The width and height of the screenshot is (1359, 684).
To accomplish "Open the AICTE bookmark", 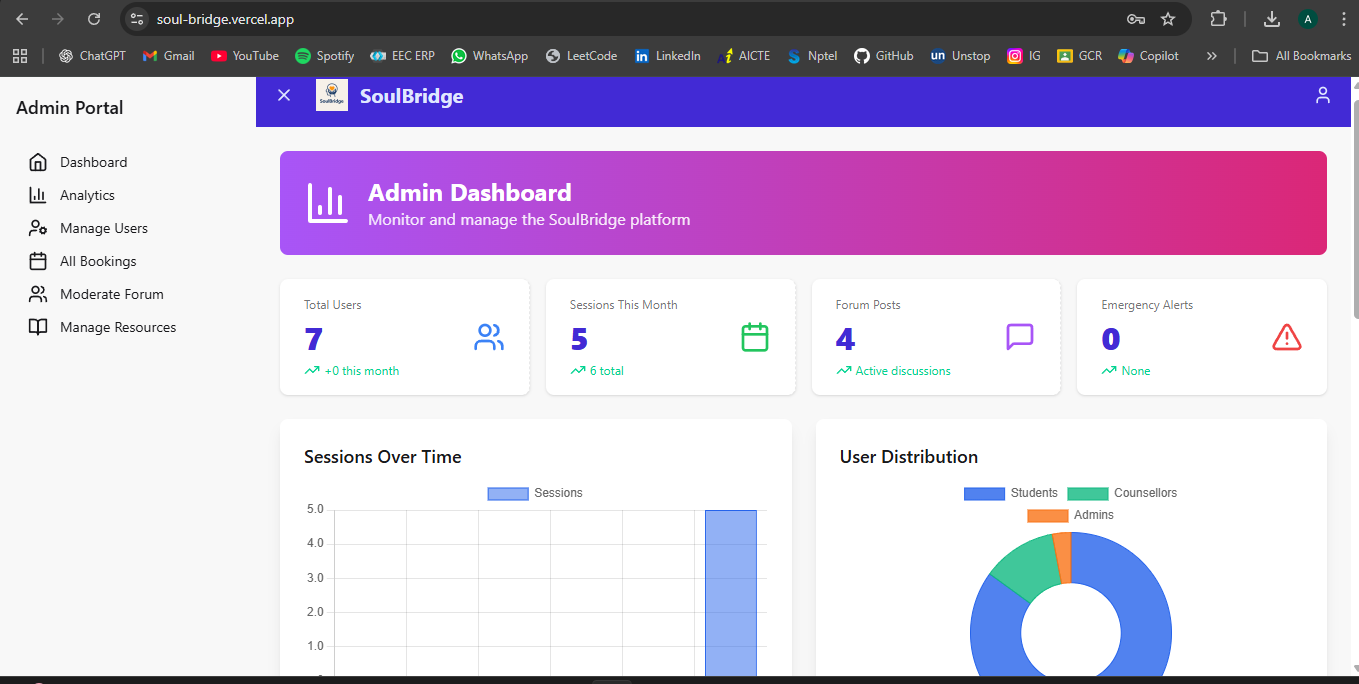I will tap(743, 56).
